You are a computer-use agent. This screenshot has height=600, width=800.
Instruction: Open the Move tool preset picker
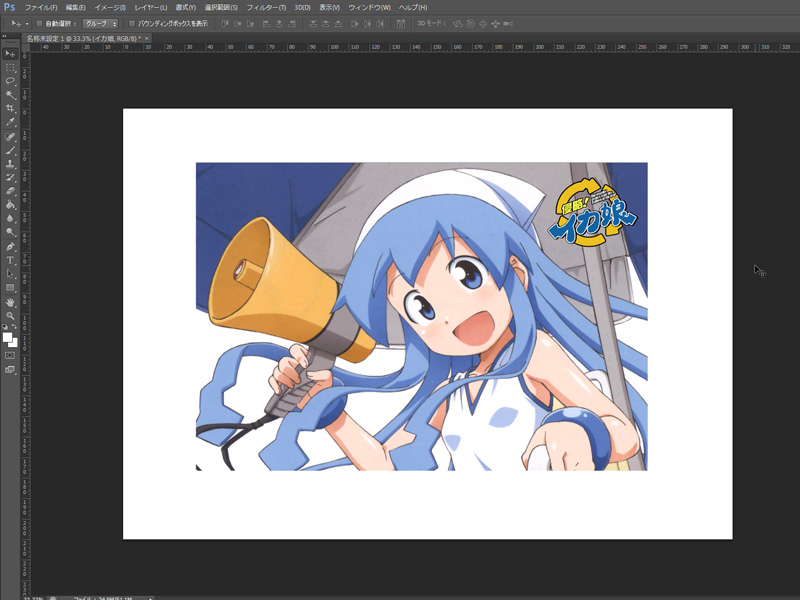[19, 23]
